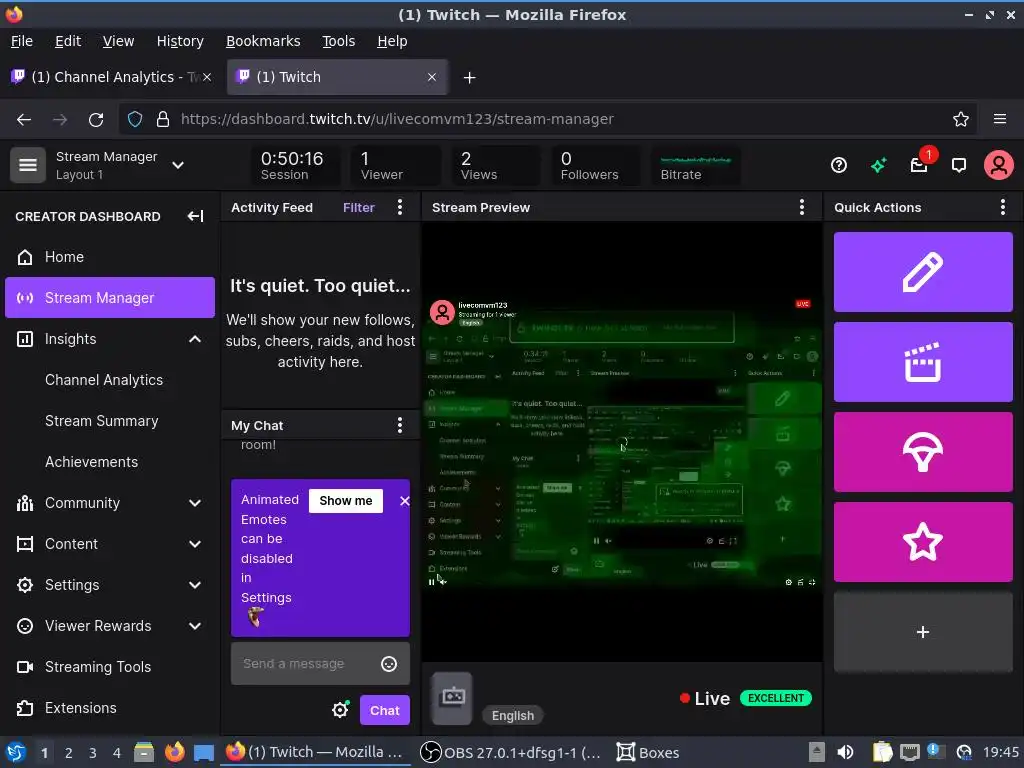Open the View menu

click(x=118, y=41)
